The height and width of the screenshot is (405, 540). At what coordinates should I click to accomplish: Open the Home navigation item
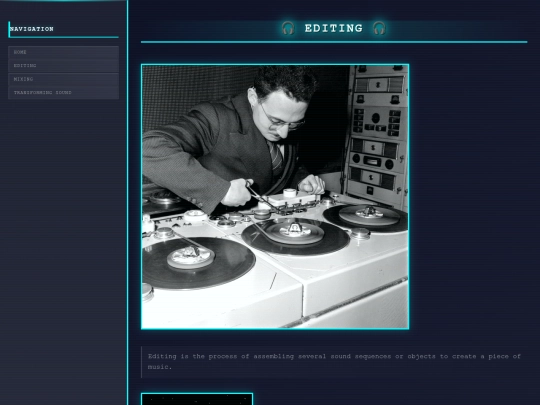63,52
